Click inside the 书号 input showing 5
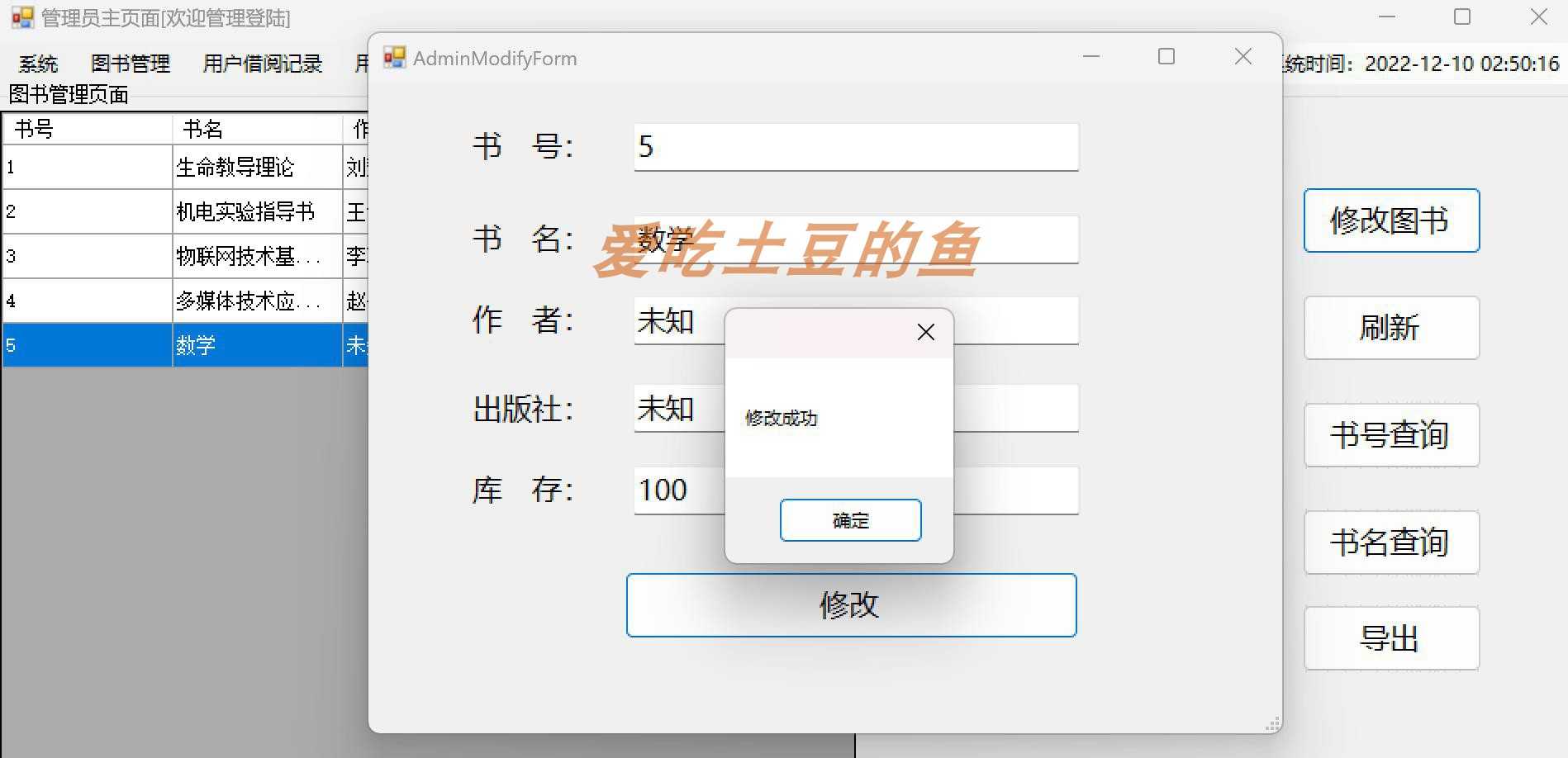The width and height of the screenshot is (1568, 758). click(855, 148)
